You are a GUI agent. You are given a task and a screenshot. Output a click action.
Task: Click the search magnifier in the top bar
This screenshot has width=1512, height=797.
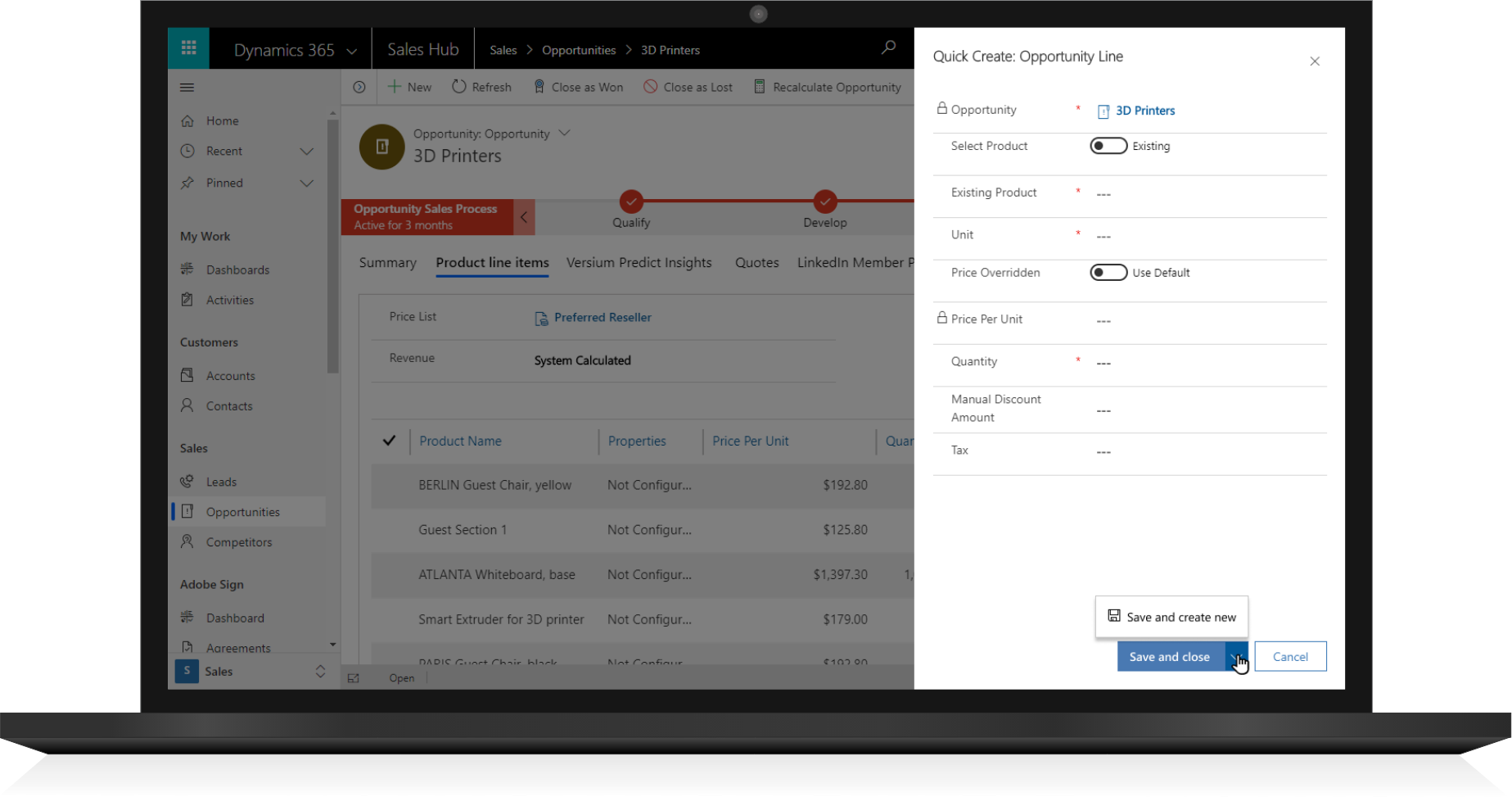pos(888,48)
